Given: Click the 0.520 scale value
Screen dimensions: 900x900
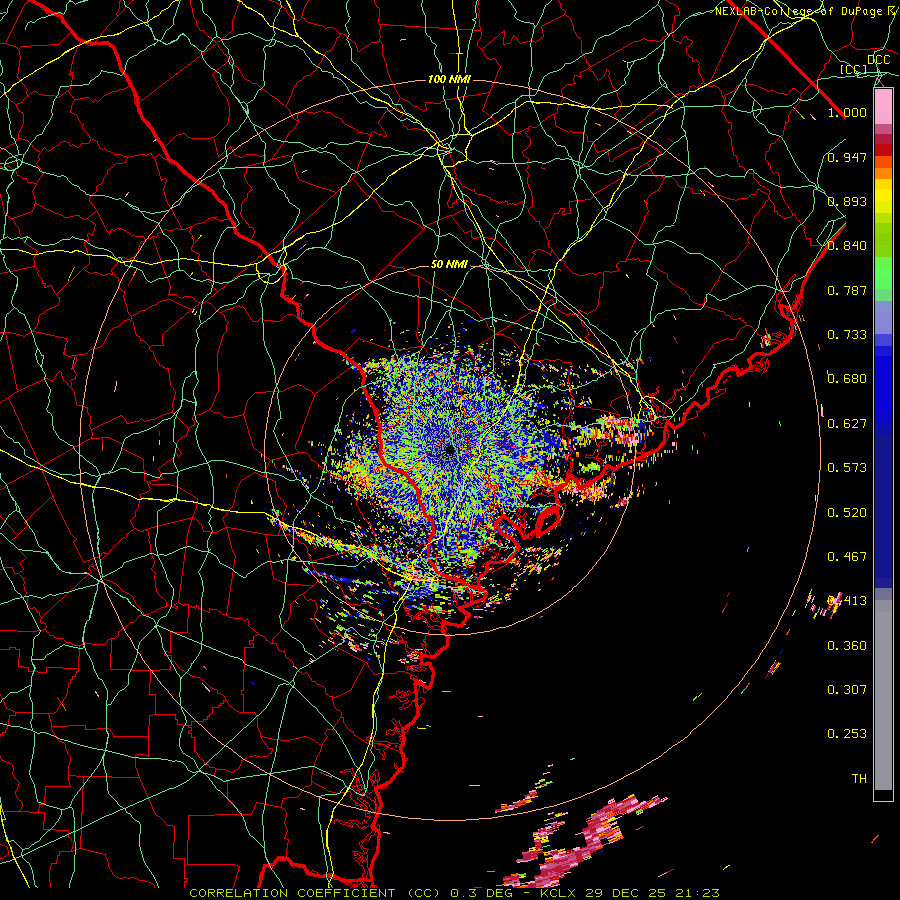Looking at the screenshot, I should point(847,513).
